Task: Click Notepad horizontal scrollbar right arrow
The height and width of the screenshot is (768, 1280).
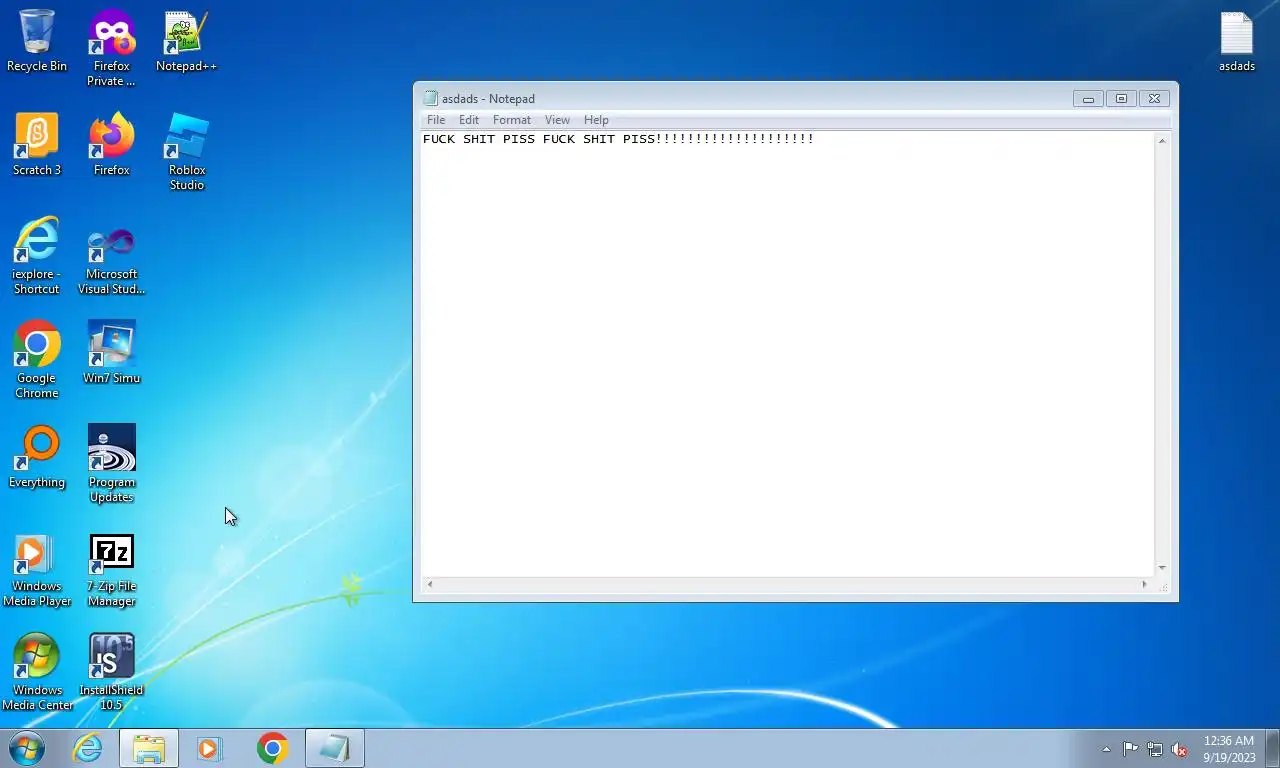Action: (1145, 584)
